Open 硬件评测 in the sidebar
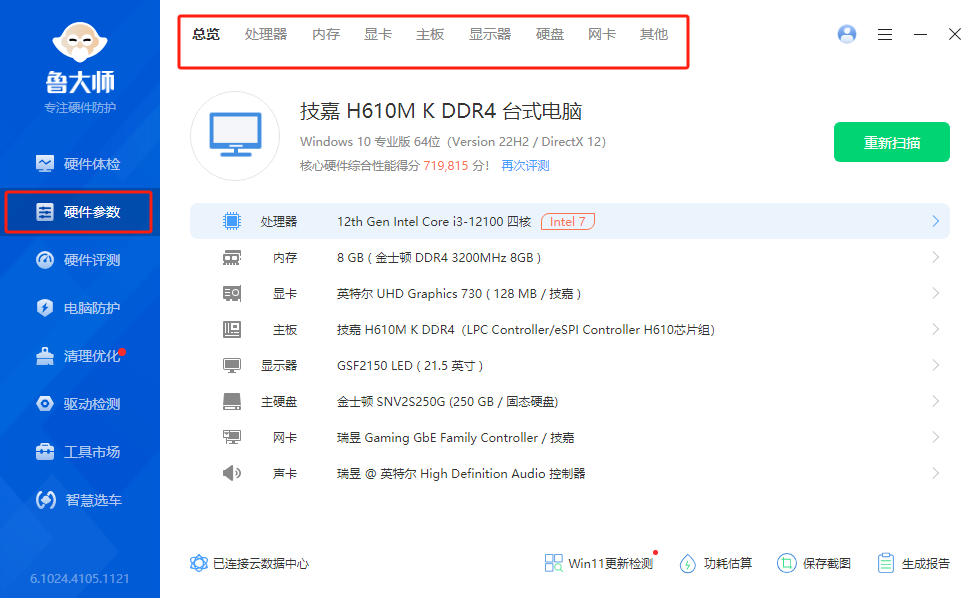Image resolution: width=980 pixels, height=598 pixels. [78, 260]
